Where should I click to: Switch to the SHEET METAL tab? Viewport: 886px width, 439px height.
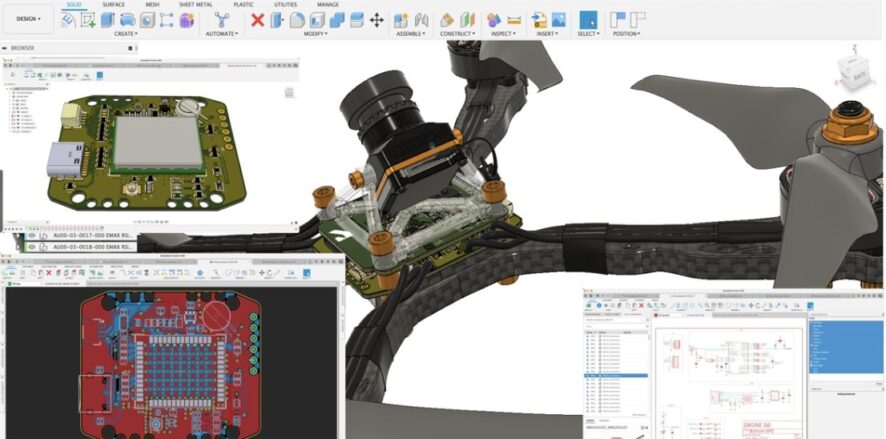[195, 4]
